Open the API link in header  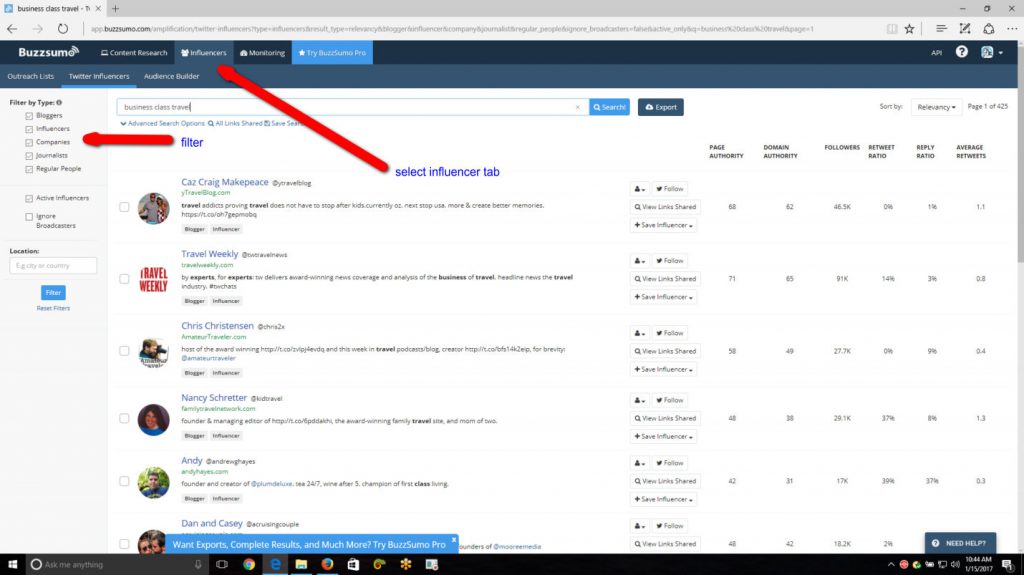click(x=936, y=53)
